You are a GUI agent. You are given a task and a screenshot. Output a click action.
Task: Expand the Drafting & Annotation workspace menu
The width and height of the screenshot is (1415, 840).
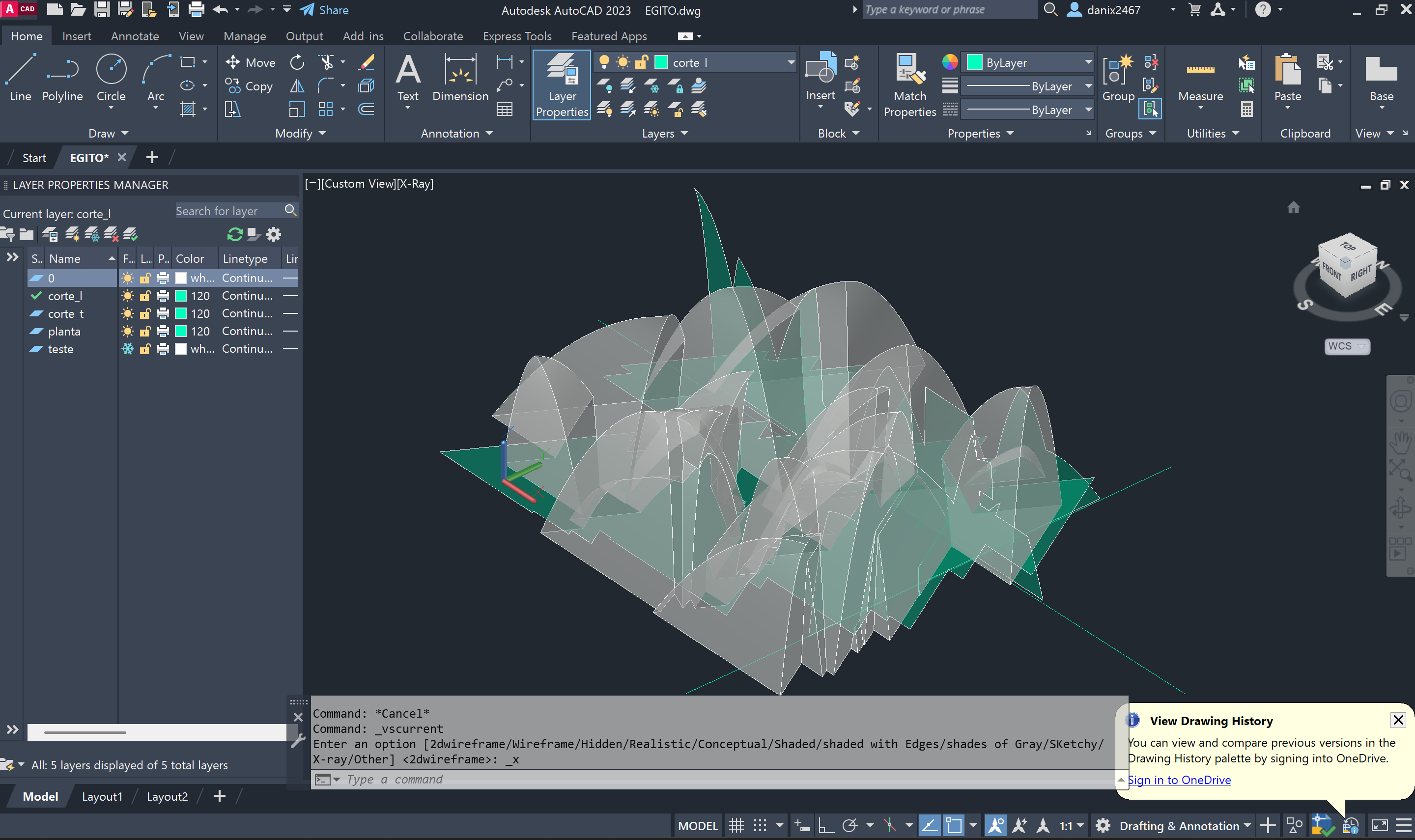[1247, 825]
